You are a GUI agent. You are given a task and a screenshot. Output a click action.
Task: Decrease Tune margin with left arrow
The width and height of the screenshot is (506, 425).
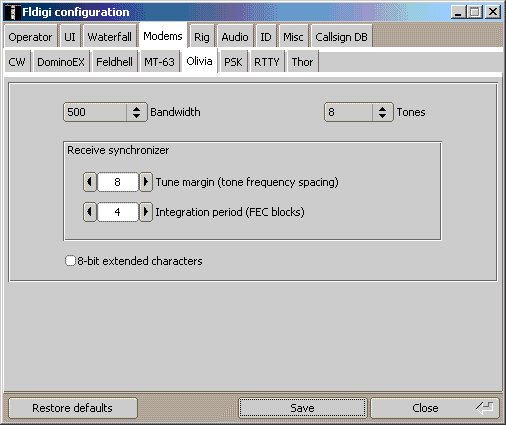pos(90,182)
